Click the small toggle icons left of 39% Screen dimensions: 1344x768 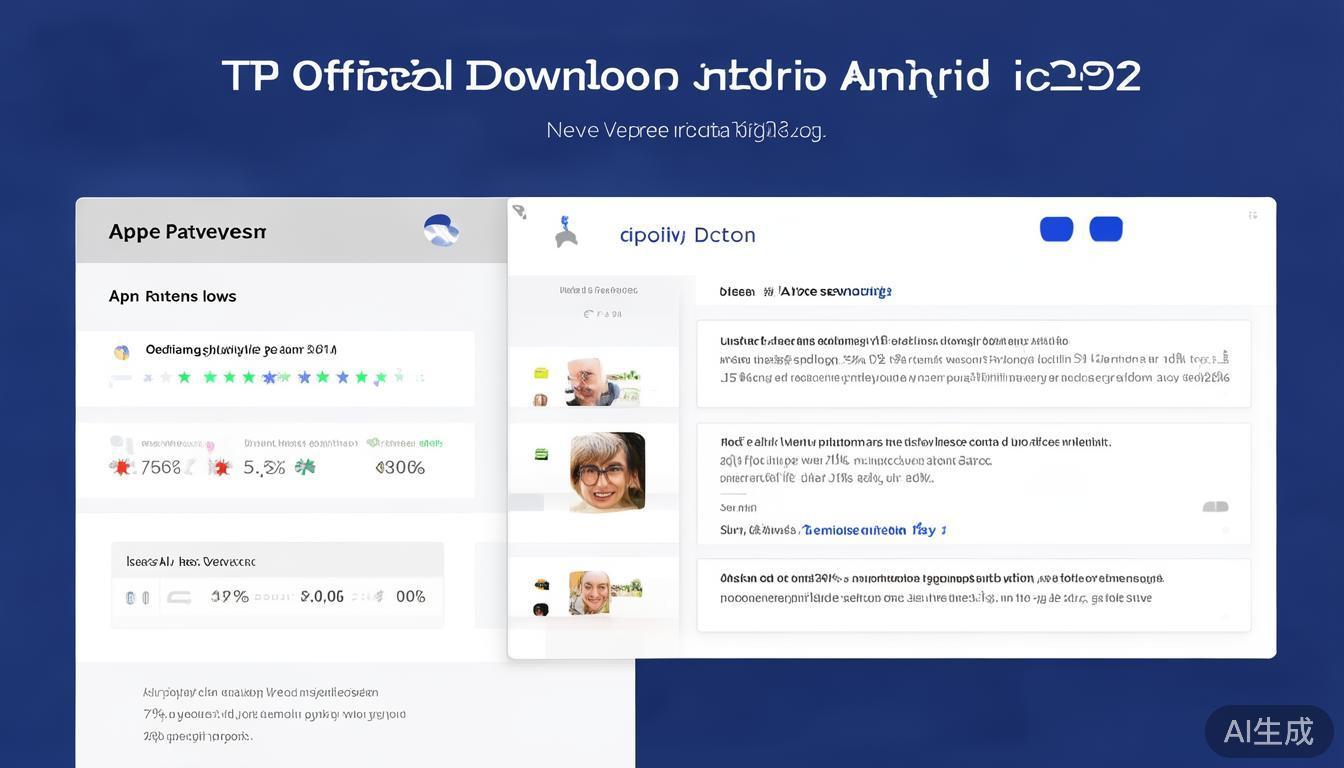click(138, 597)
